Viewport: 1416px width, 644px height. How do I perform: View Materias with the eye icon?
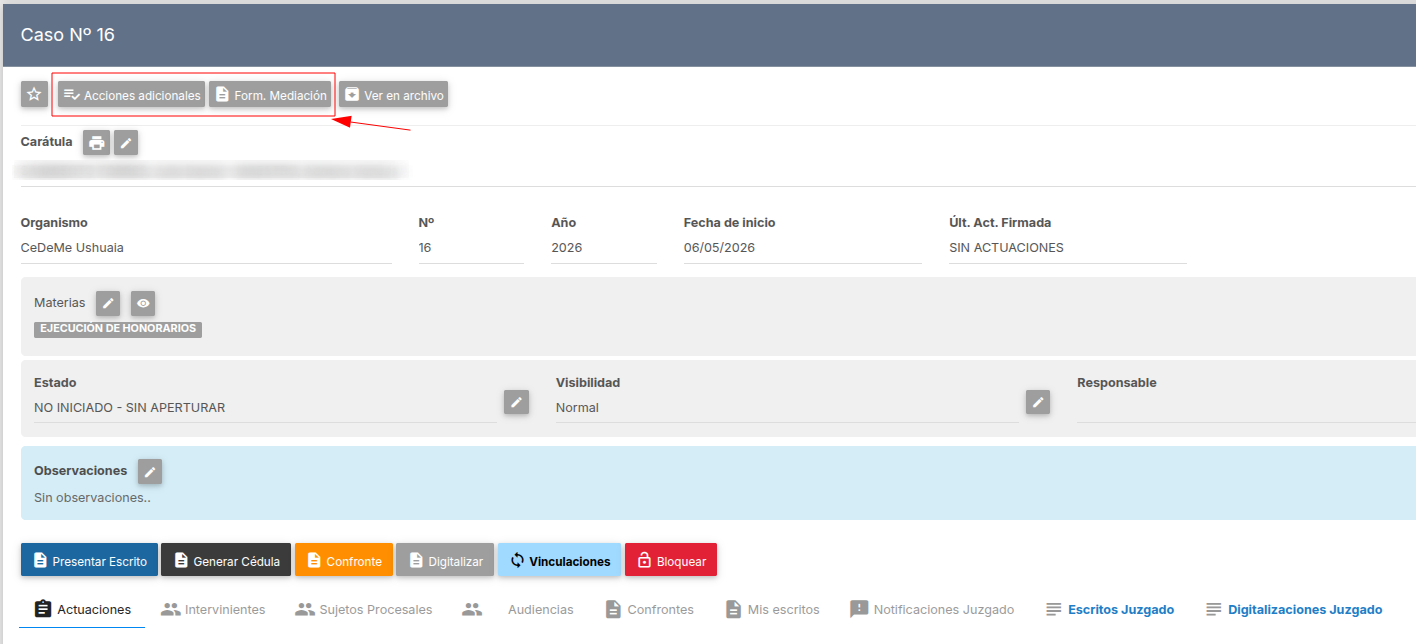tap(143, 303)
